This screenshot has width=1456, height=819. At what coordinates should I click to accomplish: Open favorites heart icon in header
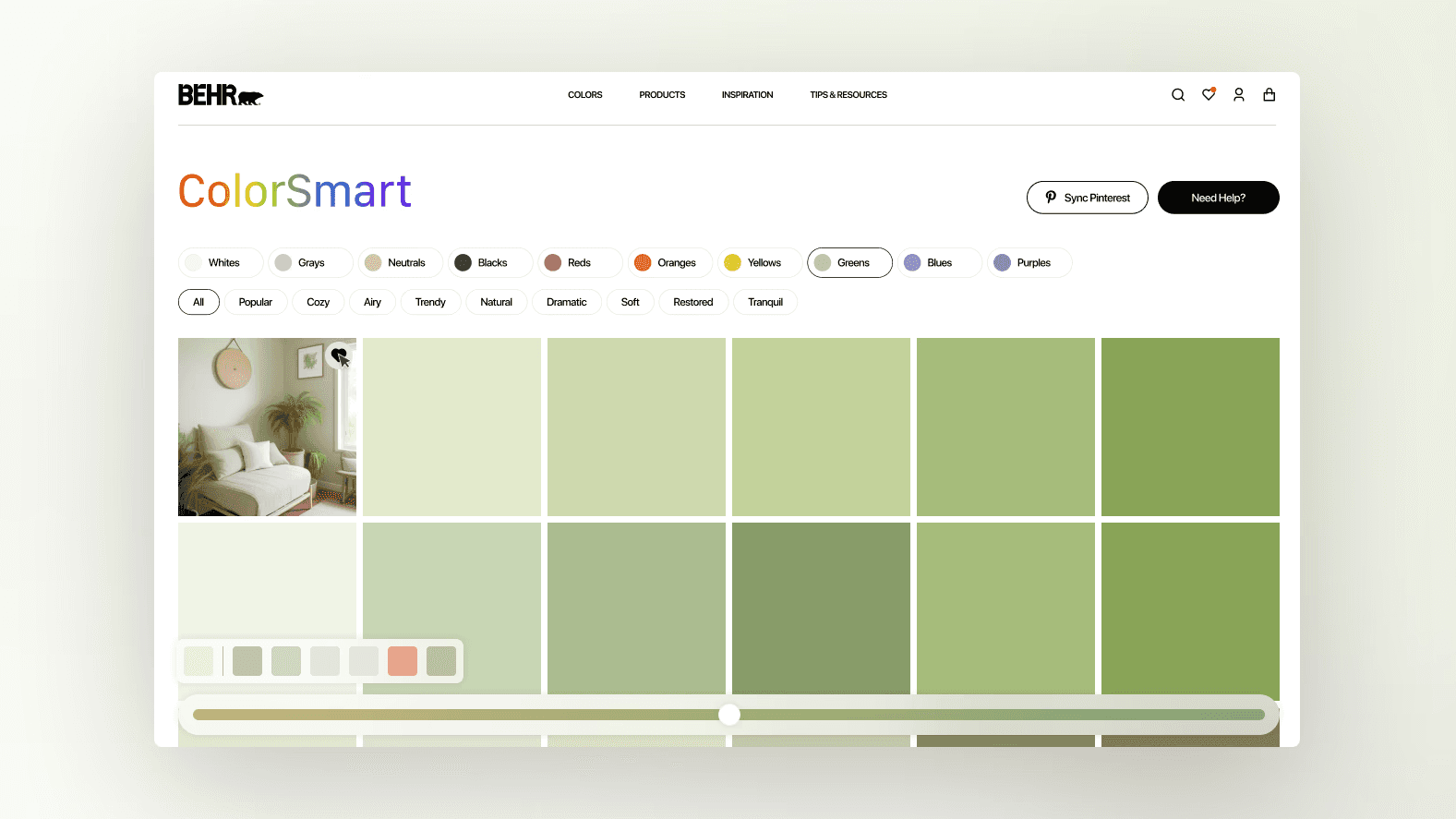[1209, 94]
